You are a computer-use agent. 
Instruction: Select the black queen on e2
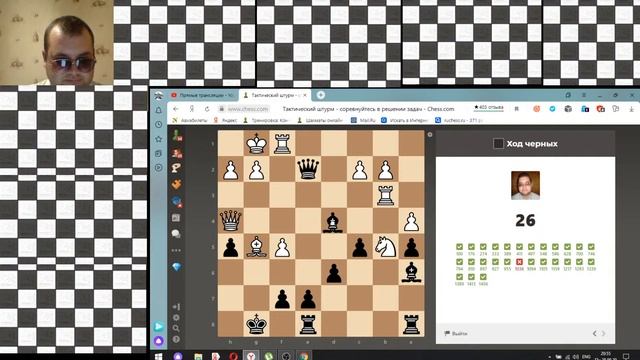308,169
